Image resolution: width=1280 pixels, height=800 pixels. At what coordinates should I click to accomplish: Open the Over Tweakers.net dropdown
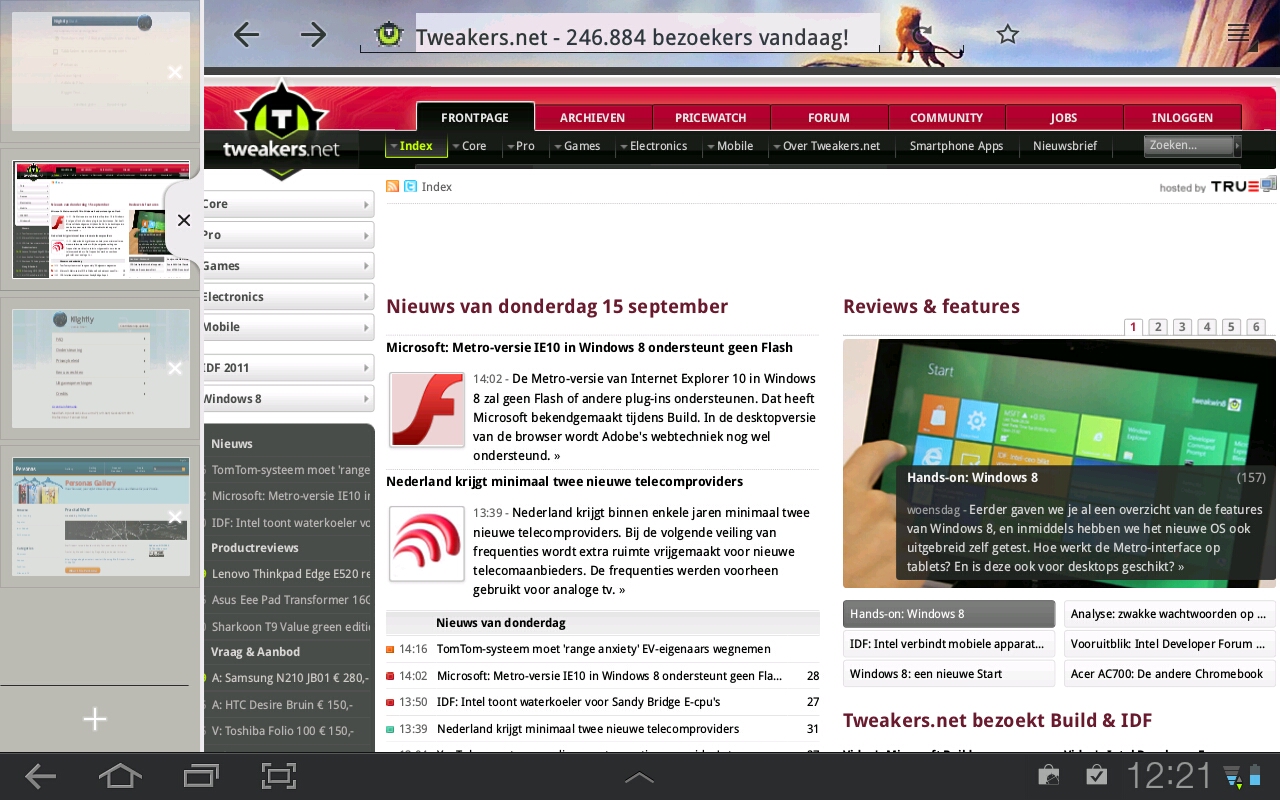(826, 146)
